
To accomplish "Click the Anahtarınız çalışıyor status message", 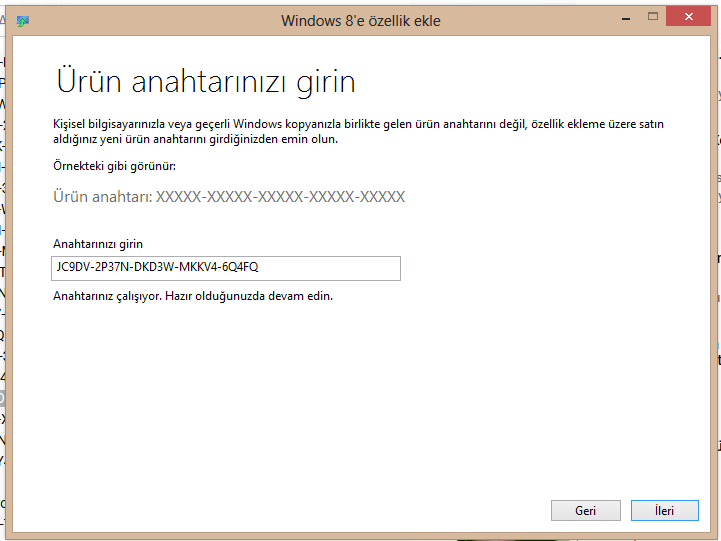I will (193, 296).
